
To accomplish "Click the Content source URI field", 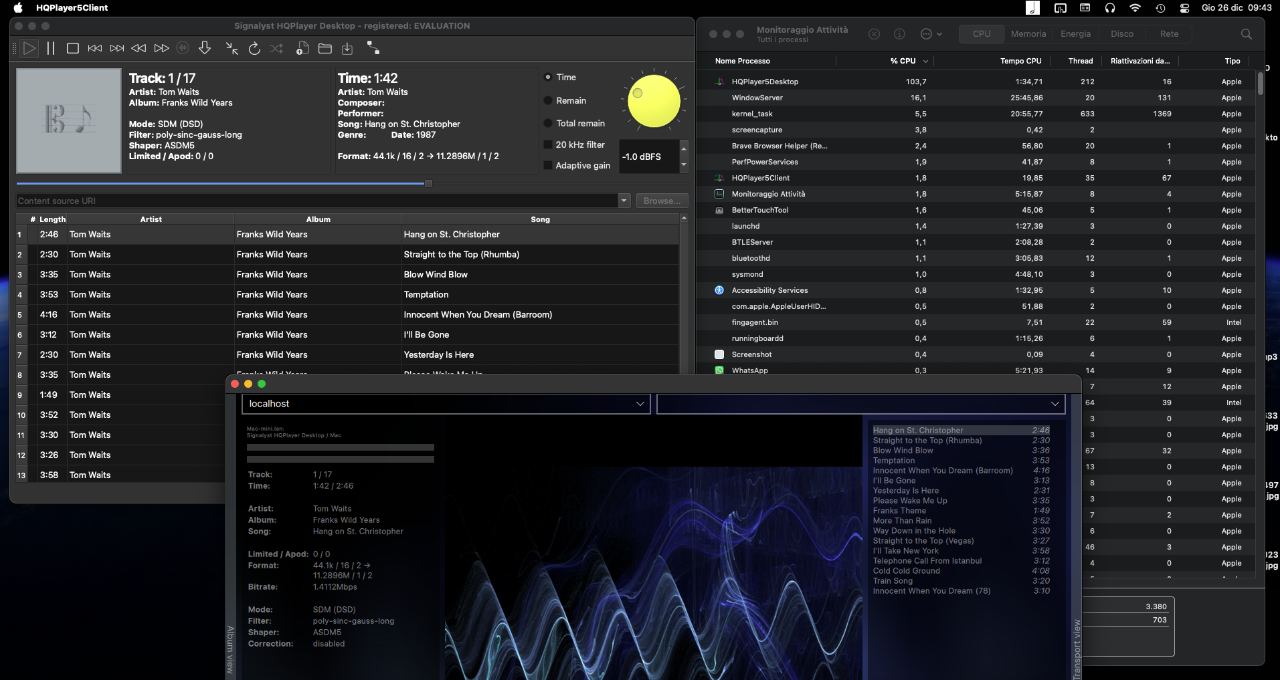I will click(x=316, y=201).
